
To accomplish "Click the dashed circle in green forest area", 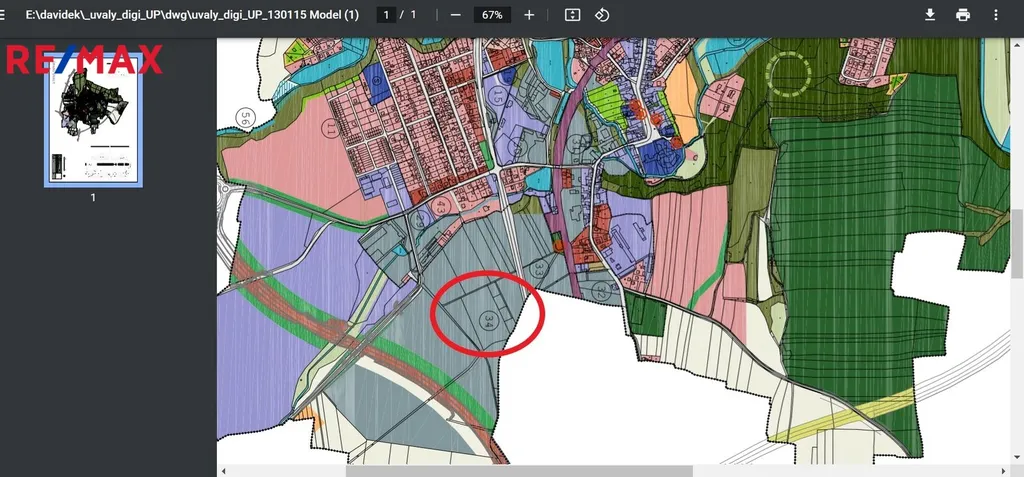I will click(789, 72).
